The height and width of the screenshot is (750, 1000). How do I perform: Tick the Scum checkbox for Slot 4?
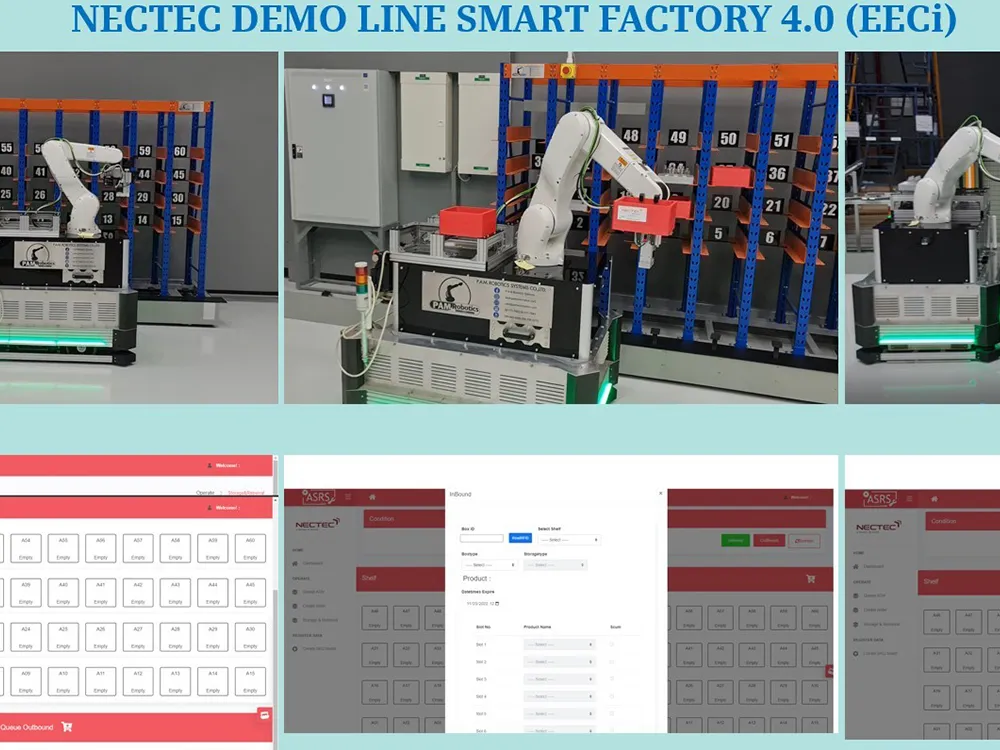click(x=612, y=696)
